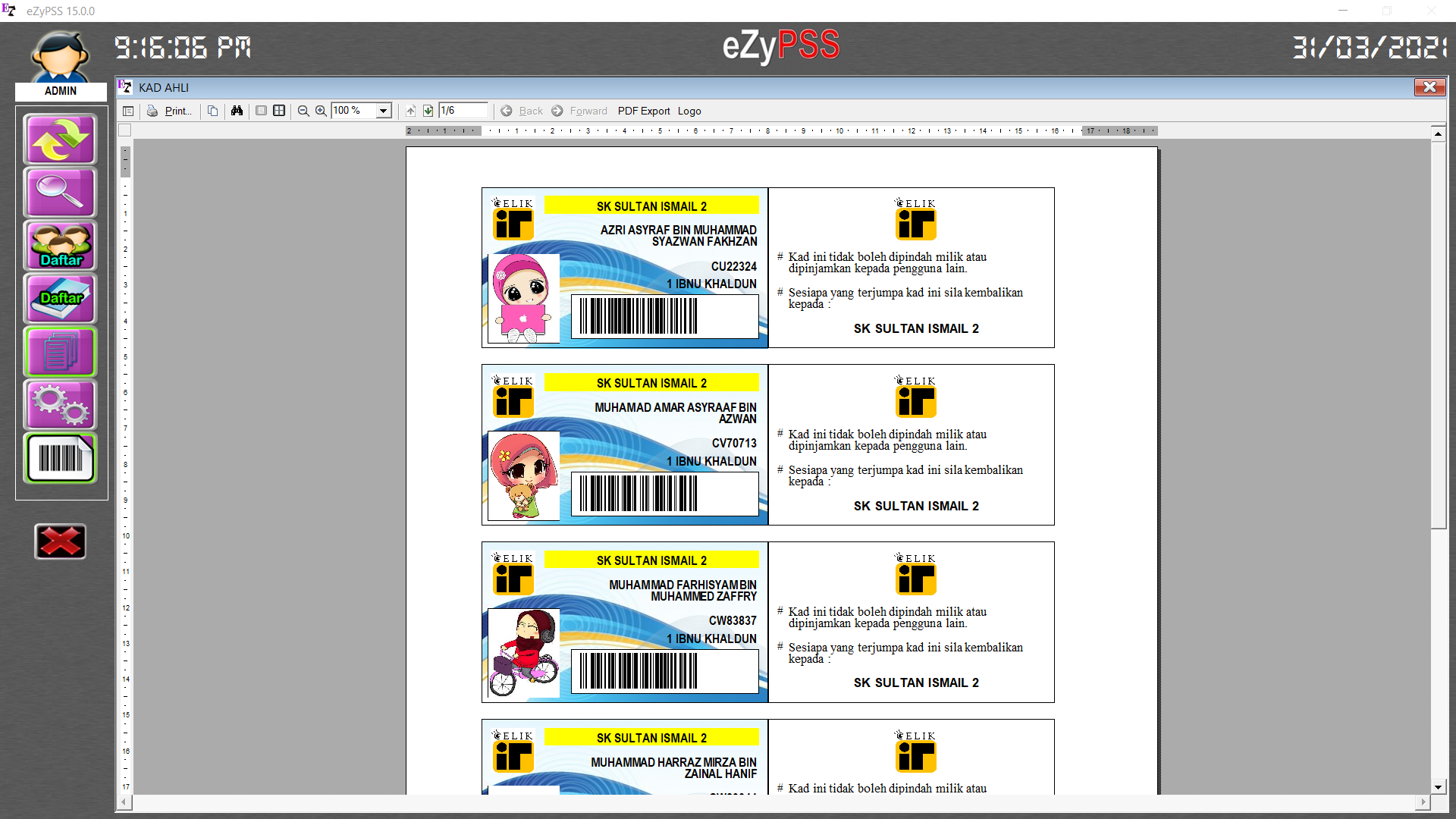Click PDF Export in the toolbar
This screenshot has height=819, width=1456.
click(x=643, y=111)
